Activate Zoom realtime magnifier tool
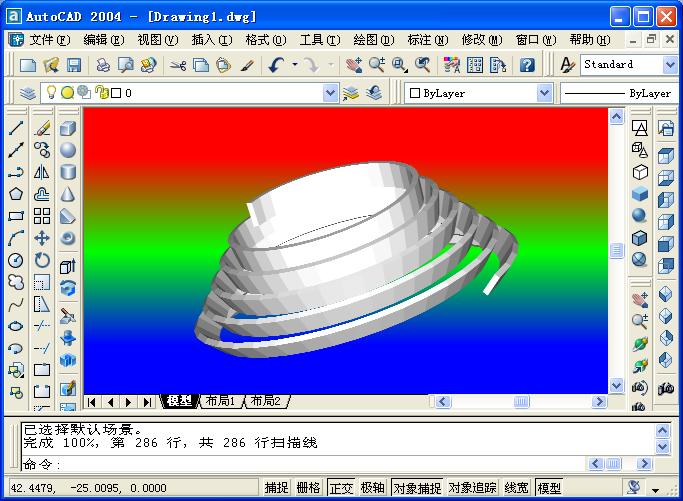 (377, 65)
